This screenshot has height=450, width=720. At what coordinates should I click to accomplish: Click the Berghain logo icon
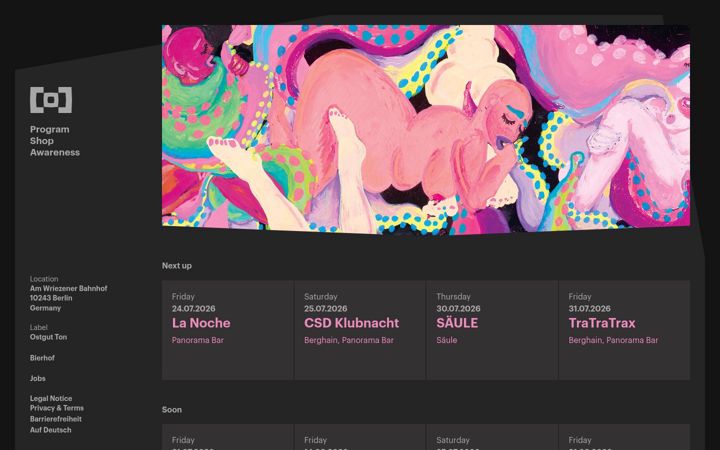point(51,100)
